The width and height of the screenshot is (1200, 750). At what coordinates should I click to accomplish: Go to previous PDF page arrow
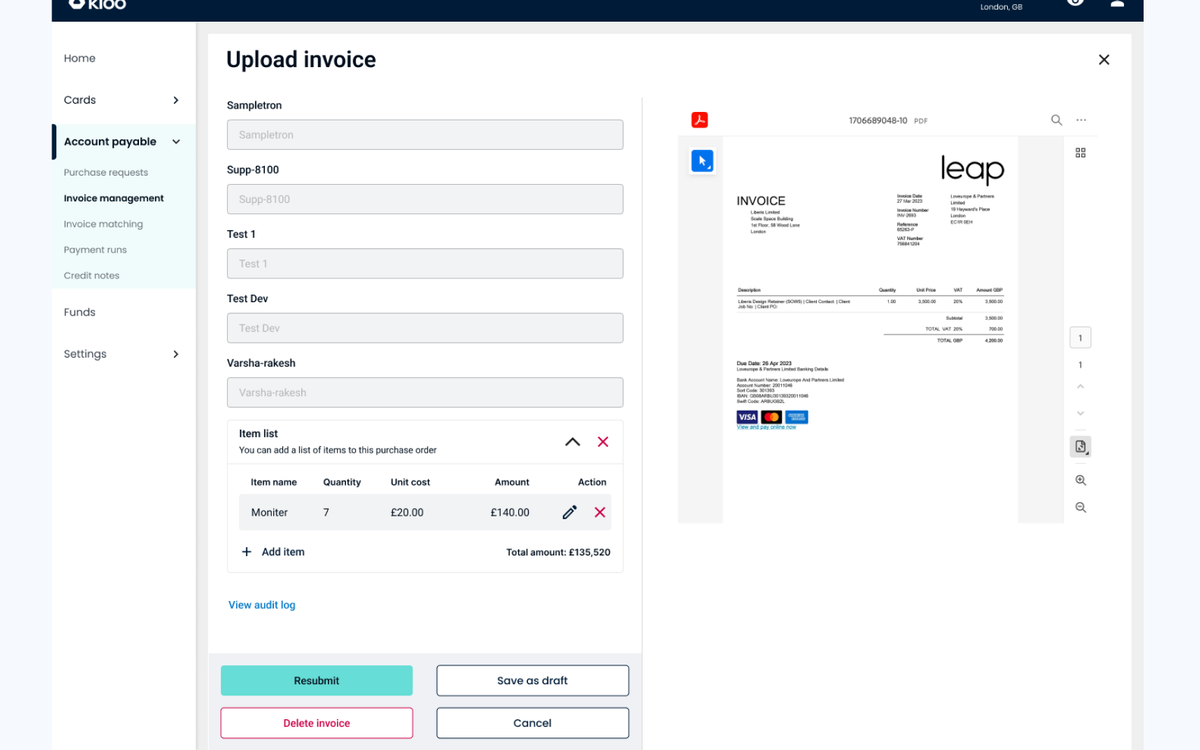[x=1080, y=386]
